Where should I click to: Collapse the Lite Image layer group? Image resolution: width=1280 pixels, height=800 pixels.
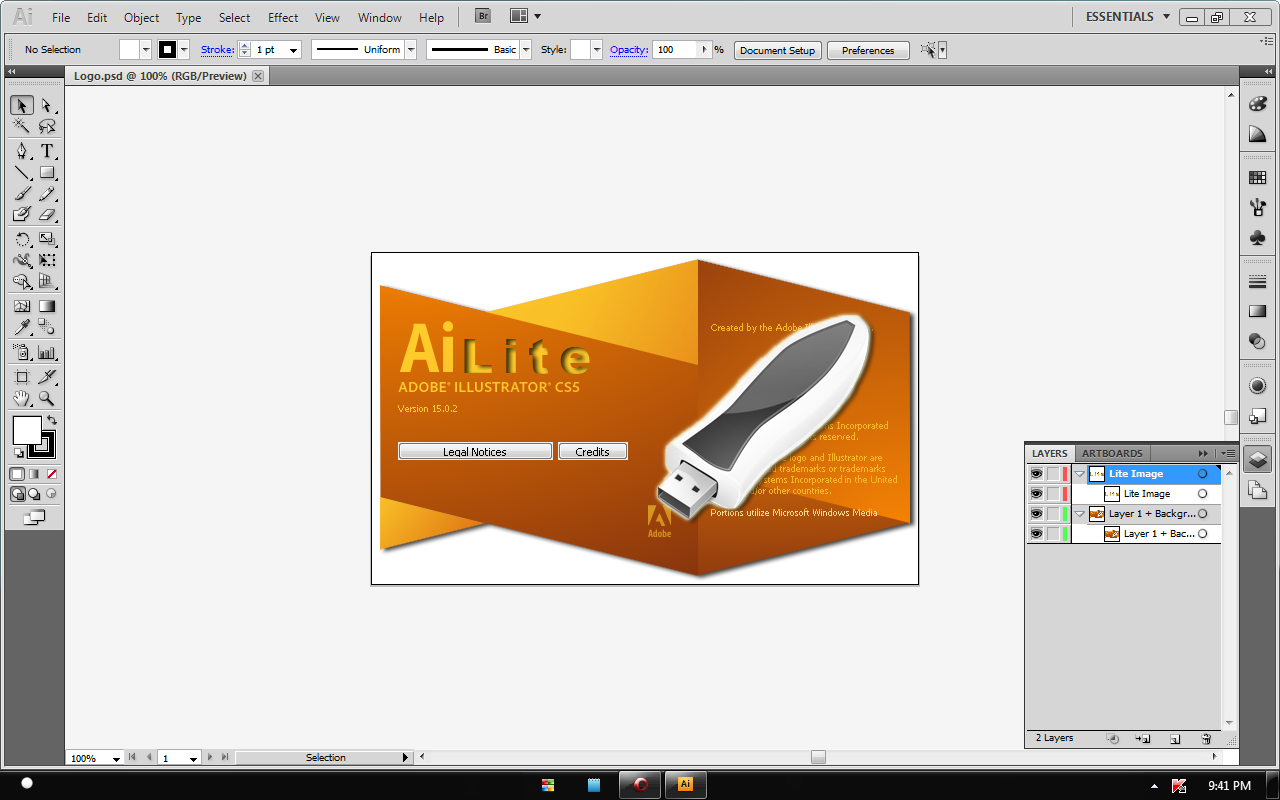click(1079, 474)
